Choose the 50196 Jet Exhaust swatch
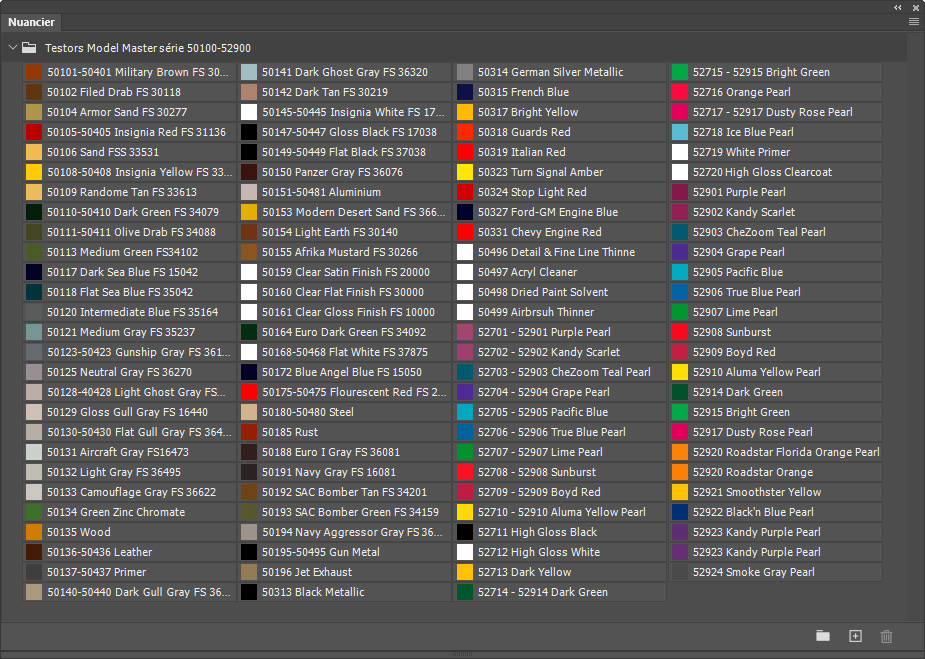Screen dimensions: 925x659 pyautogui.click(x=250, y=572)
